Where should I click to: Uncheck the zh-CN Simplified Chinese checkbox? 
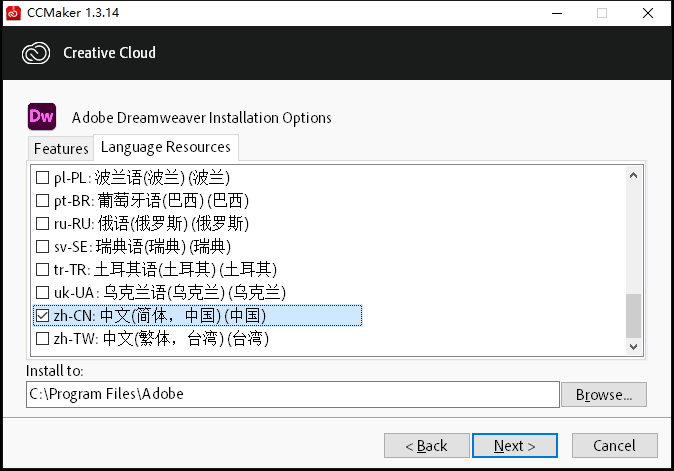click(42, 316)
